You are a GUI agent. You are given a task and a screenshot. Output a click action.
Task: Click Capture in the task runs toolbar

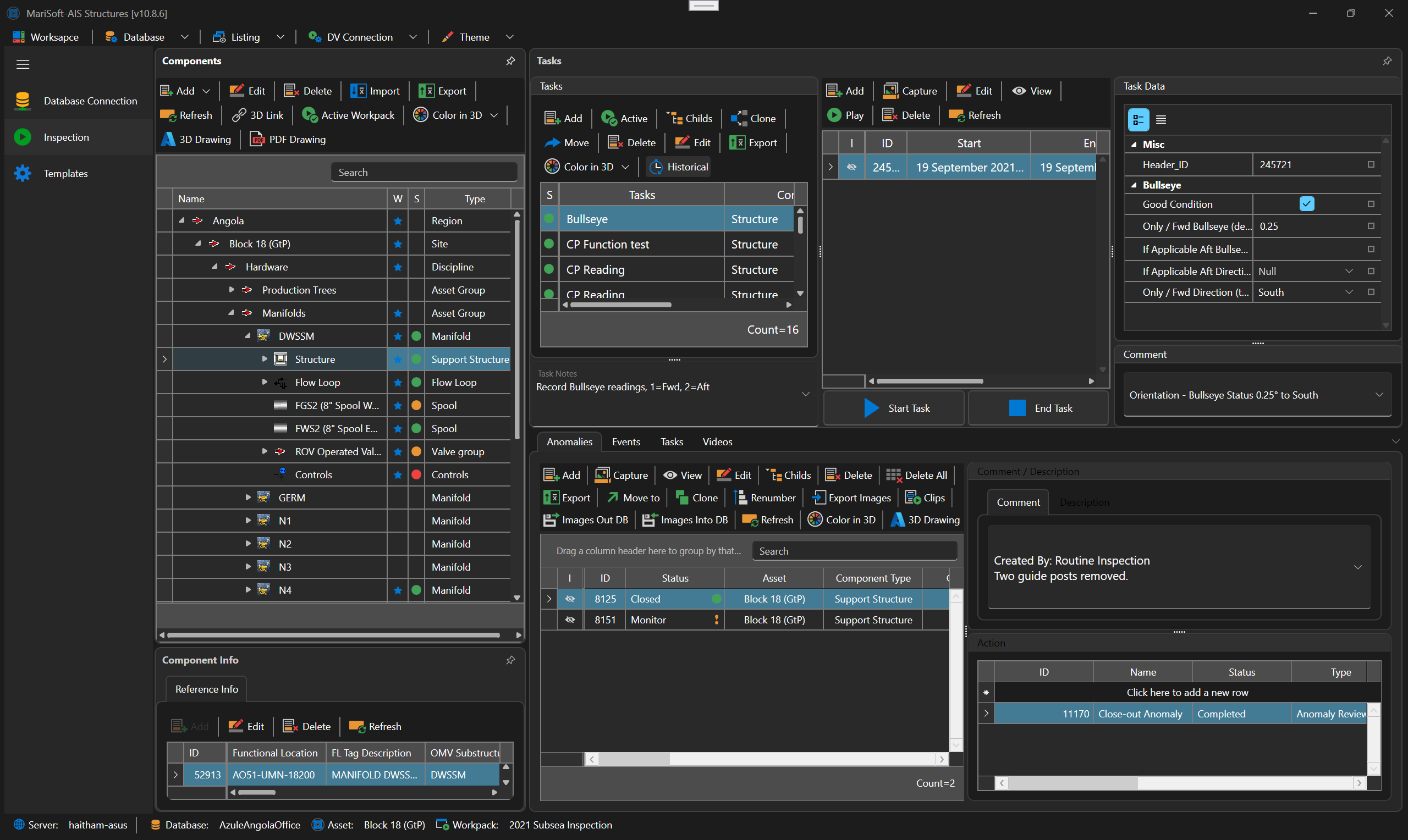point(910,91)
